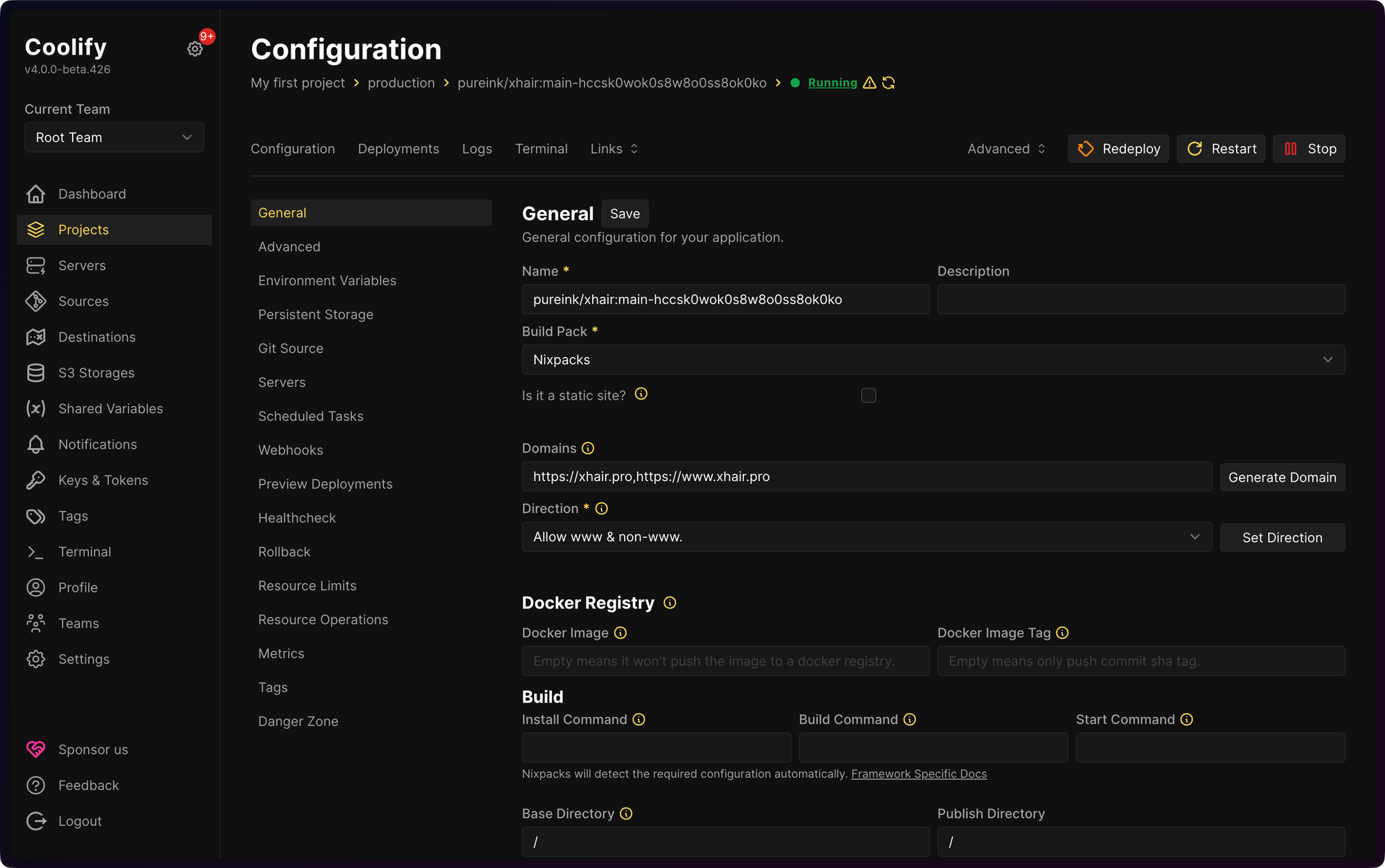The width and height of the screenshot is (1385, 868).
Task: Click the refresh status icon beside Running
Action: (889, 83)
